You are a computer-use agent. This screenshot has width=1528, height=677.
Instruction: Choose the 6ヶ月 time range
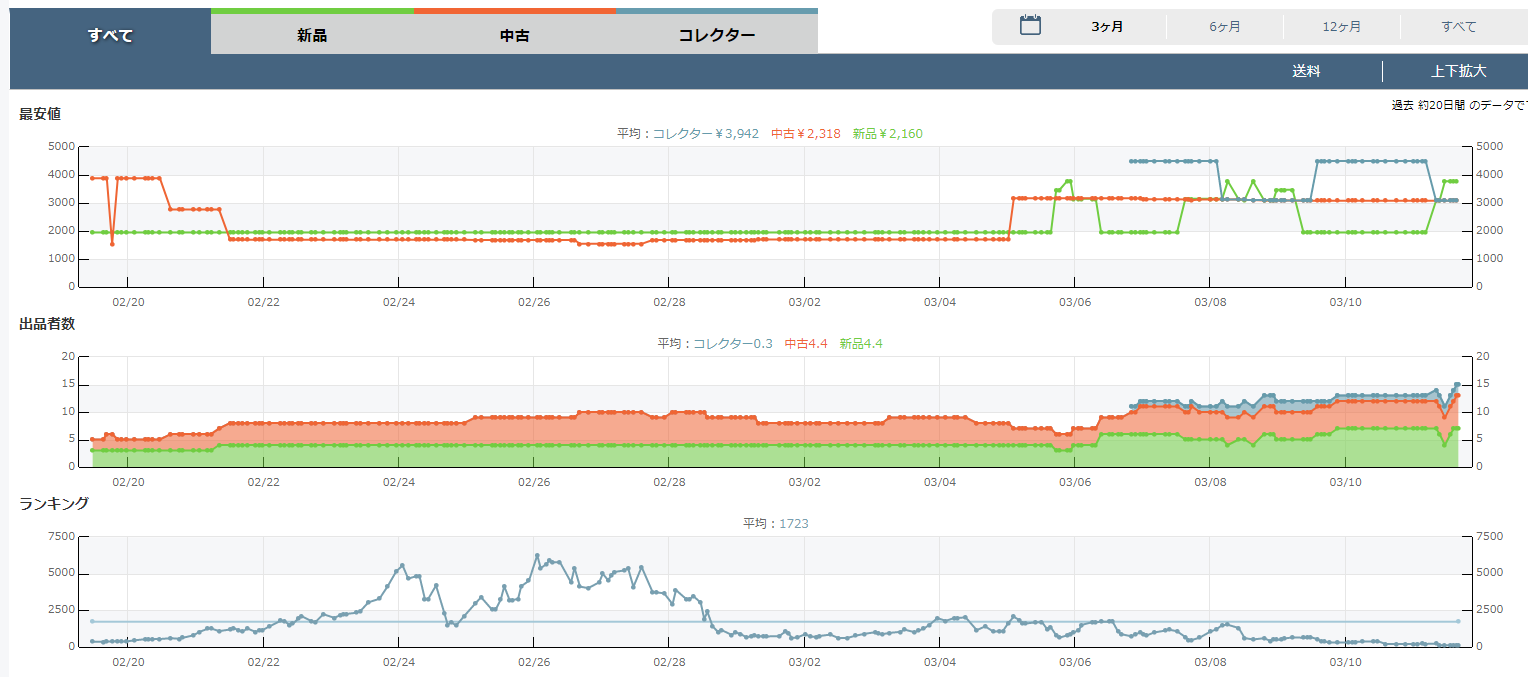(x=1224, y=27)
